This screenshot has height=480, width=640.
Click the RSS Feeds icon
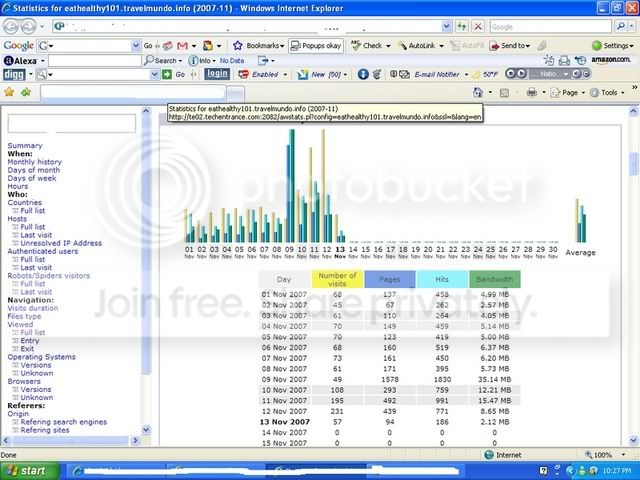tap(504, 93)
